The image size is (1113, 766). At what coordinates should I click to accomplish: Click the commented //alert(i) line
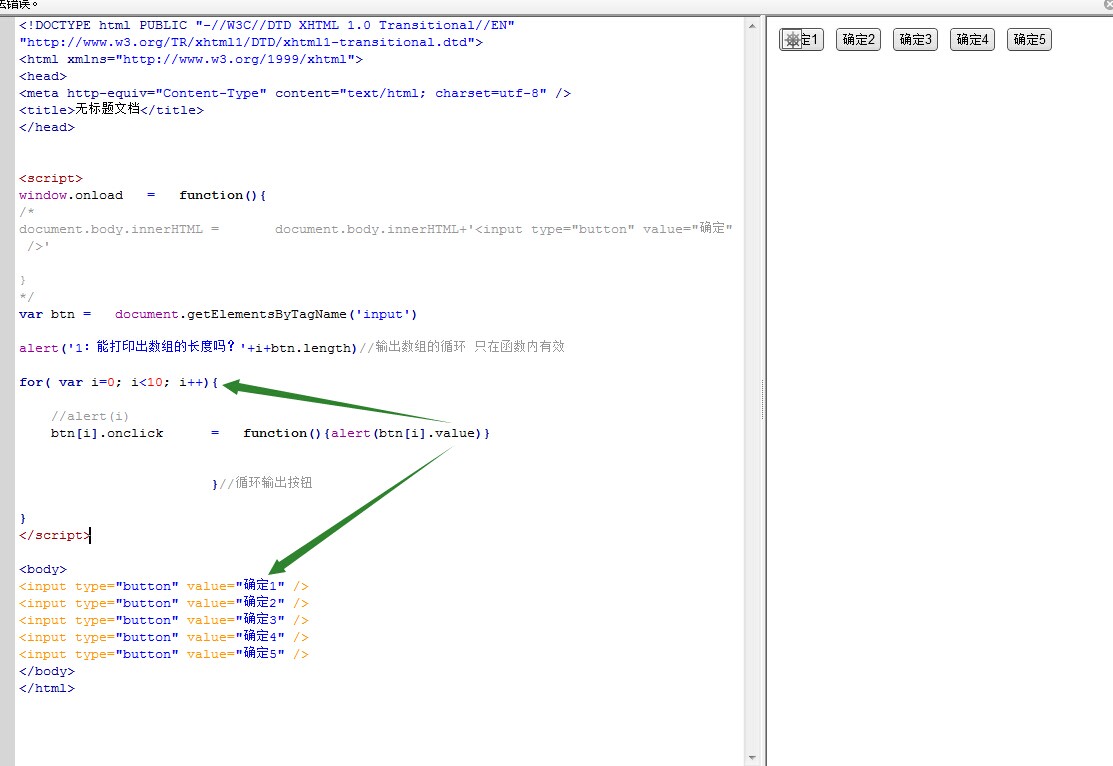[89, 416]
